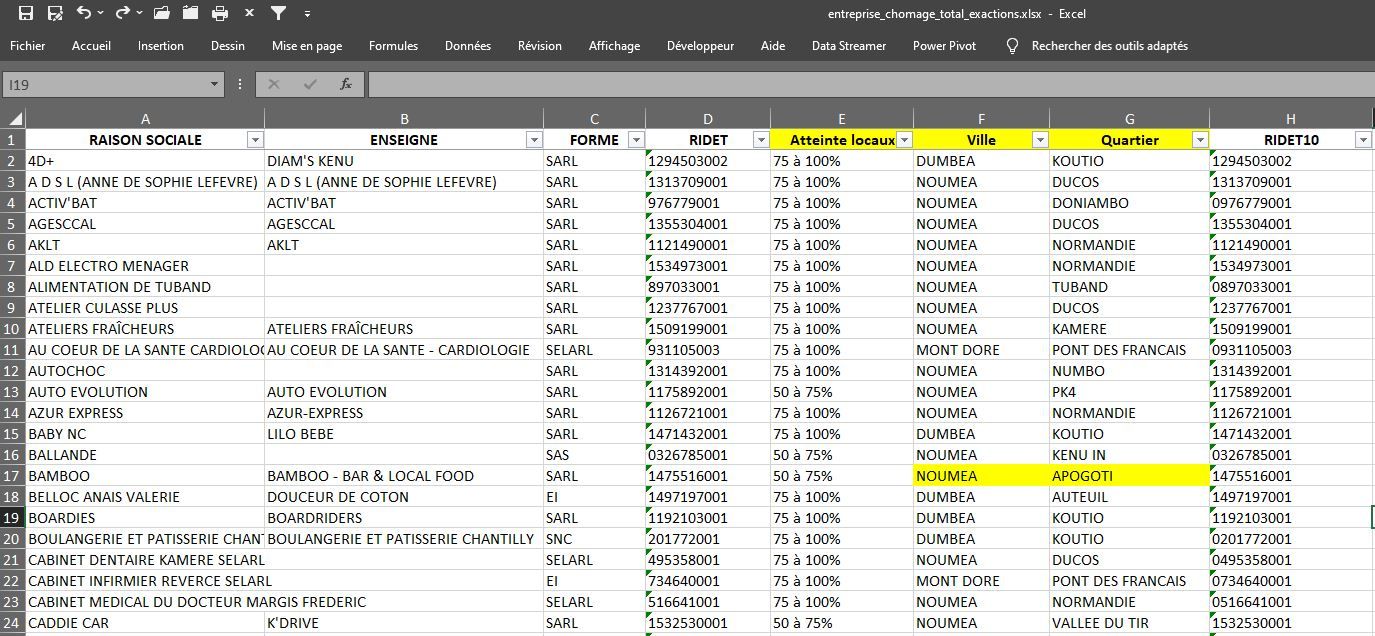This screenshot has width=1375, height=636.
Task: Expand the Name Box dropdown arrow
Action: 214,85
